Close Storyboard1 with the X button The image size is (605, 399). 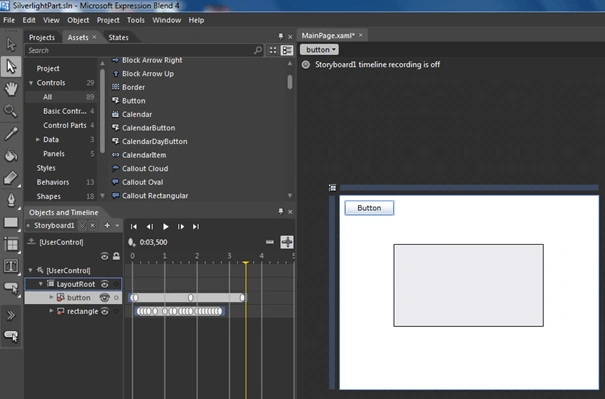pyautogui.click(x=93, y=225)
